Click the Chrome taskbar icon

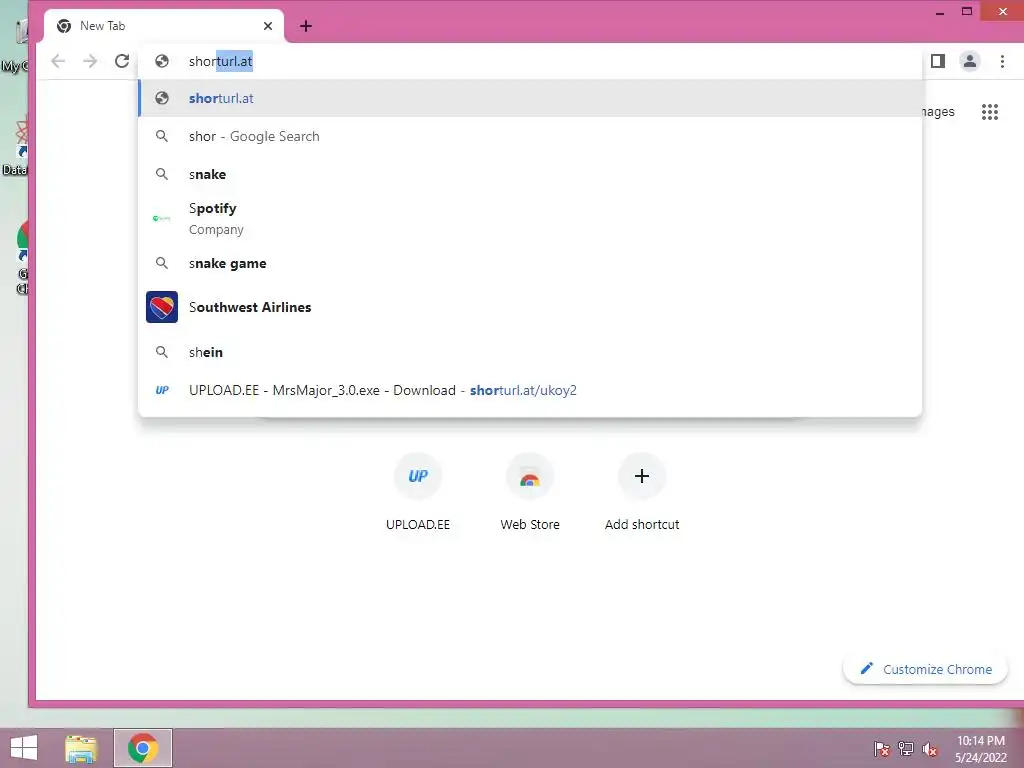point(143,748)
